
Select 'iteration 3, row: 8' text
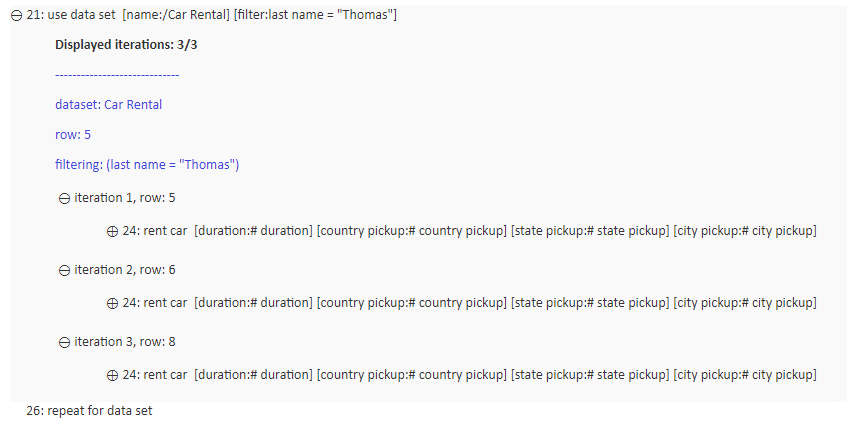[125, 341]
